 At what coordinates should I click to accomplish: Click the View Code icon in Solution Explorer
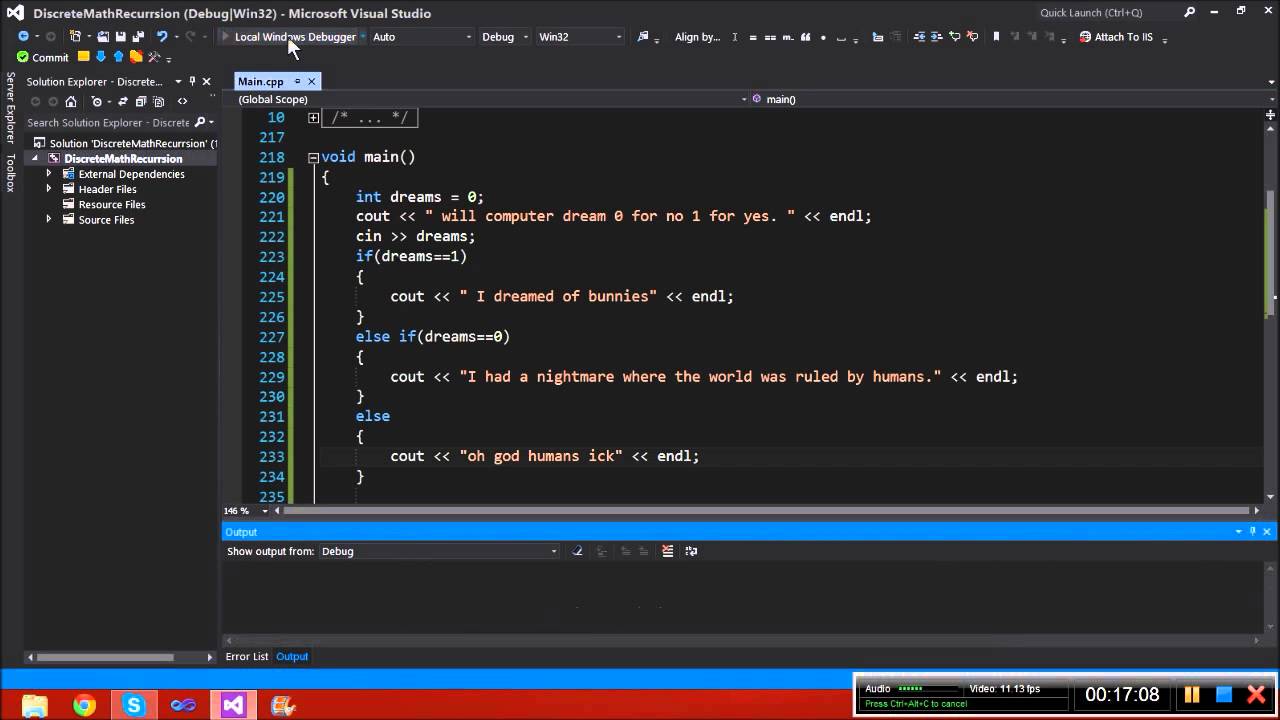click(x=182, y=101)
